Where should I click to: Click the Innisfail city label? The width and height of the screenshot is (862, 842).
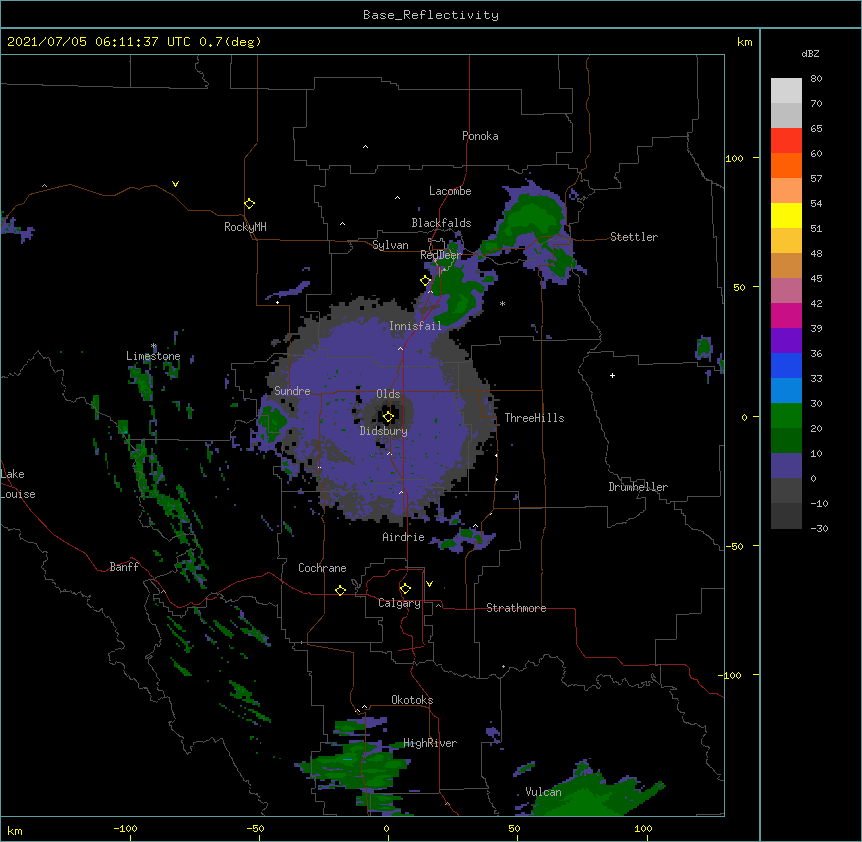[x=415, y=326]
